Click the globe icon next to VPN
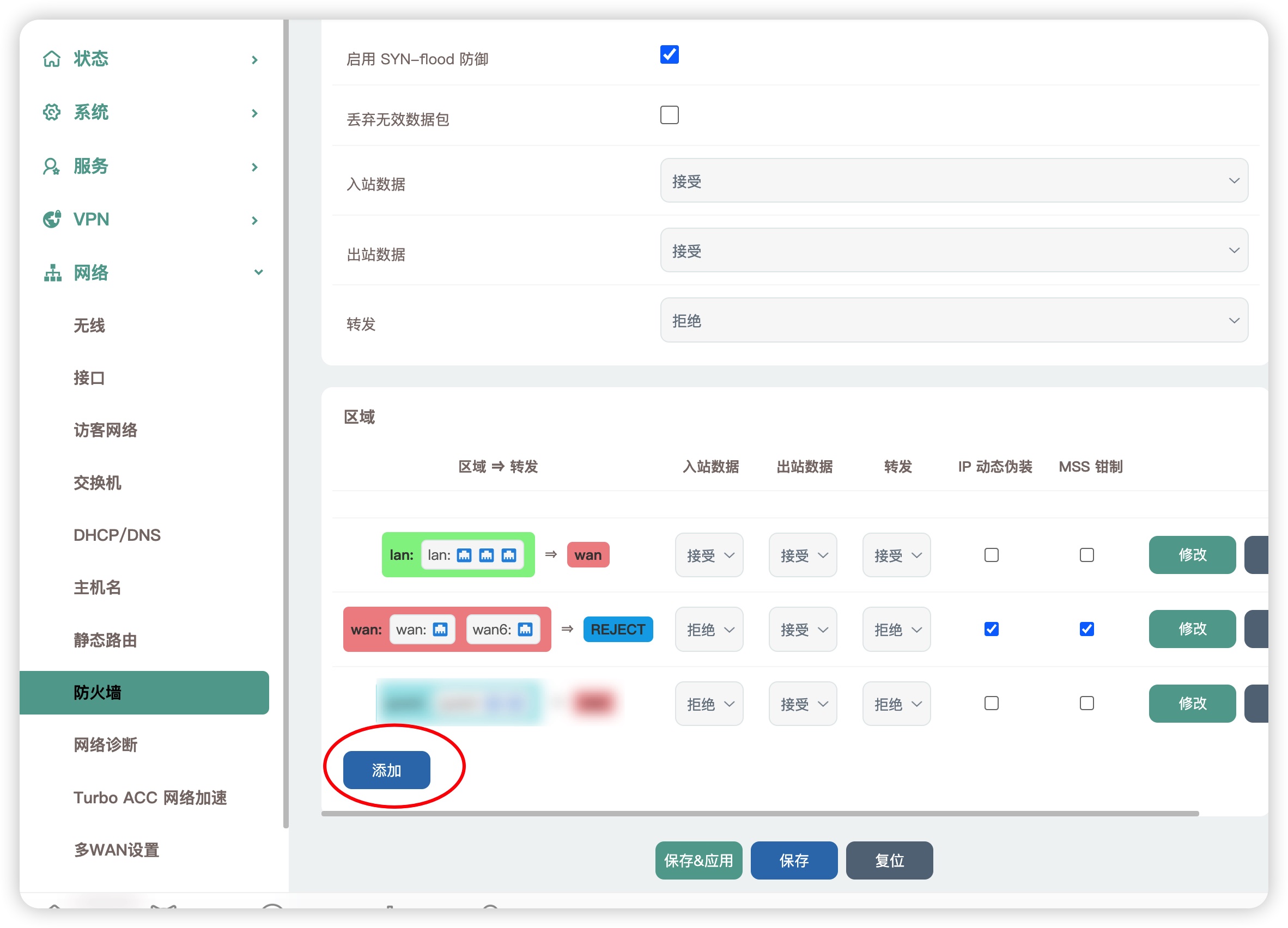This screenshot has width=1288, height=928. click(x=52, y=219)
